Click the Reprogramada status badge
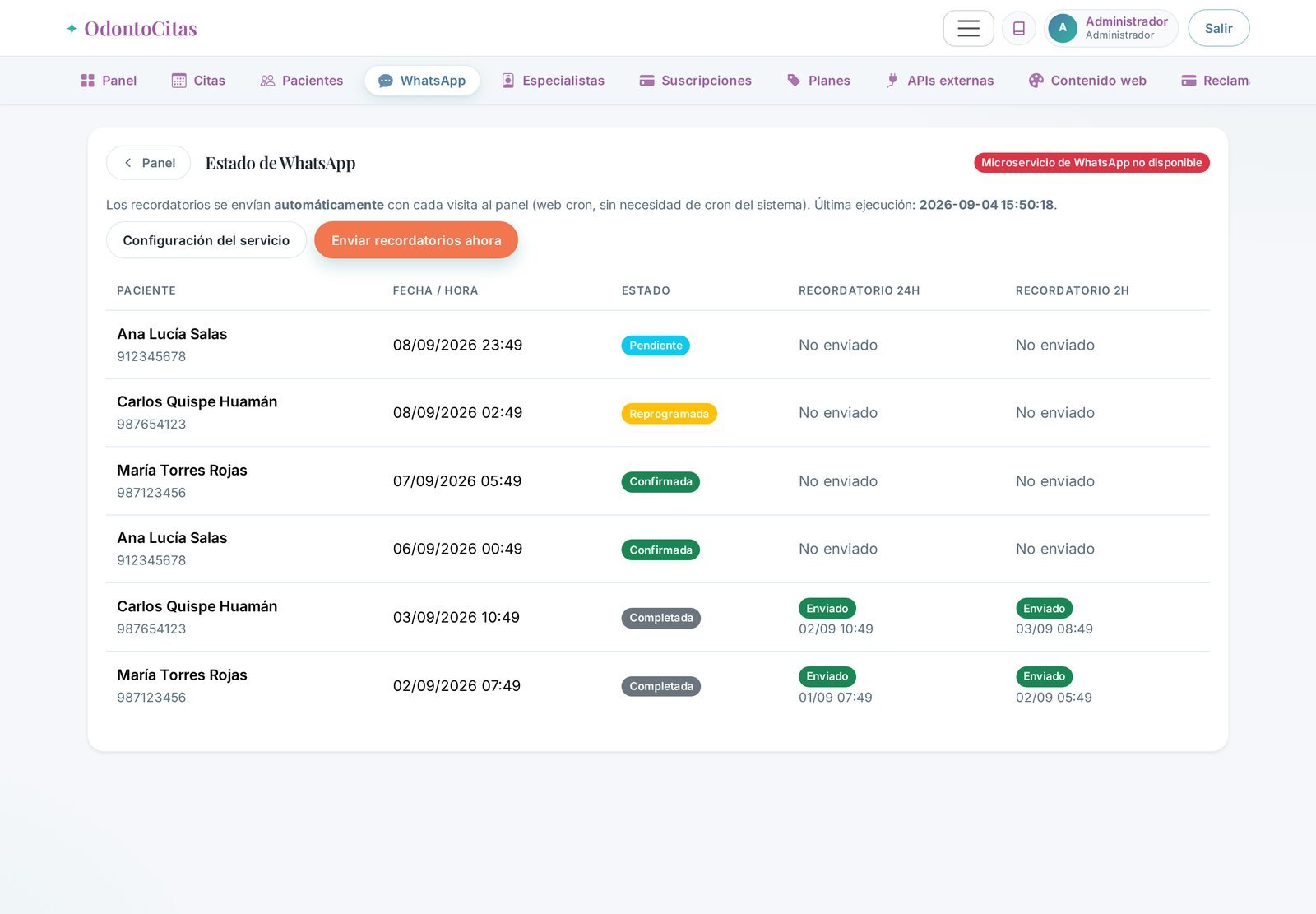The width and height of the screenshot is (1316, 914). tap(670, 414)
